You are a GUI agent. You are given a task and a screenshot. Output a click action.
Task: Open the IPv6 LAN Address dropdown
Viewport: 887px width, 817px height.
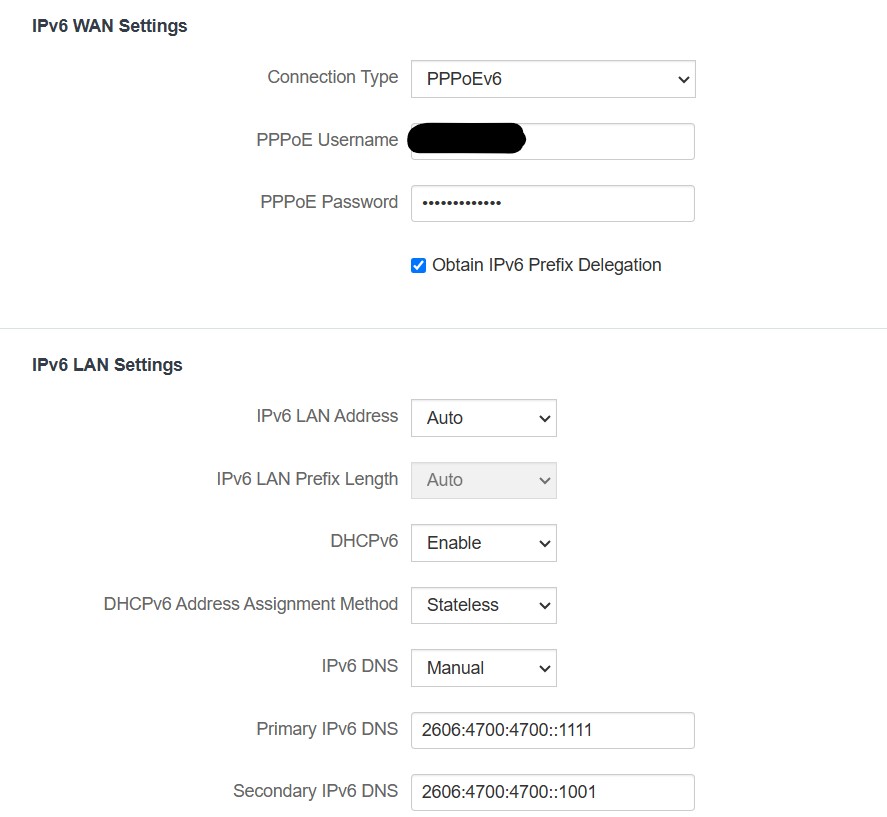click(x=484, y=418)
